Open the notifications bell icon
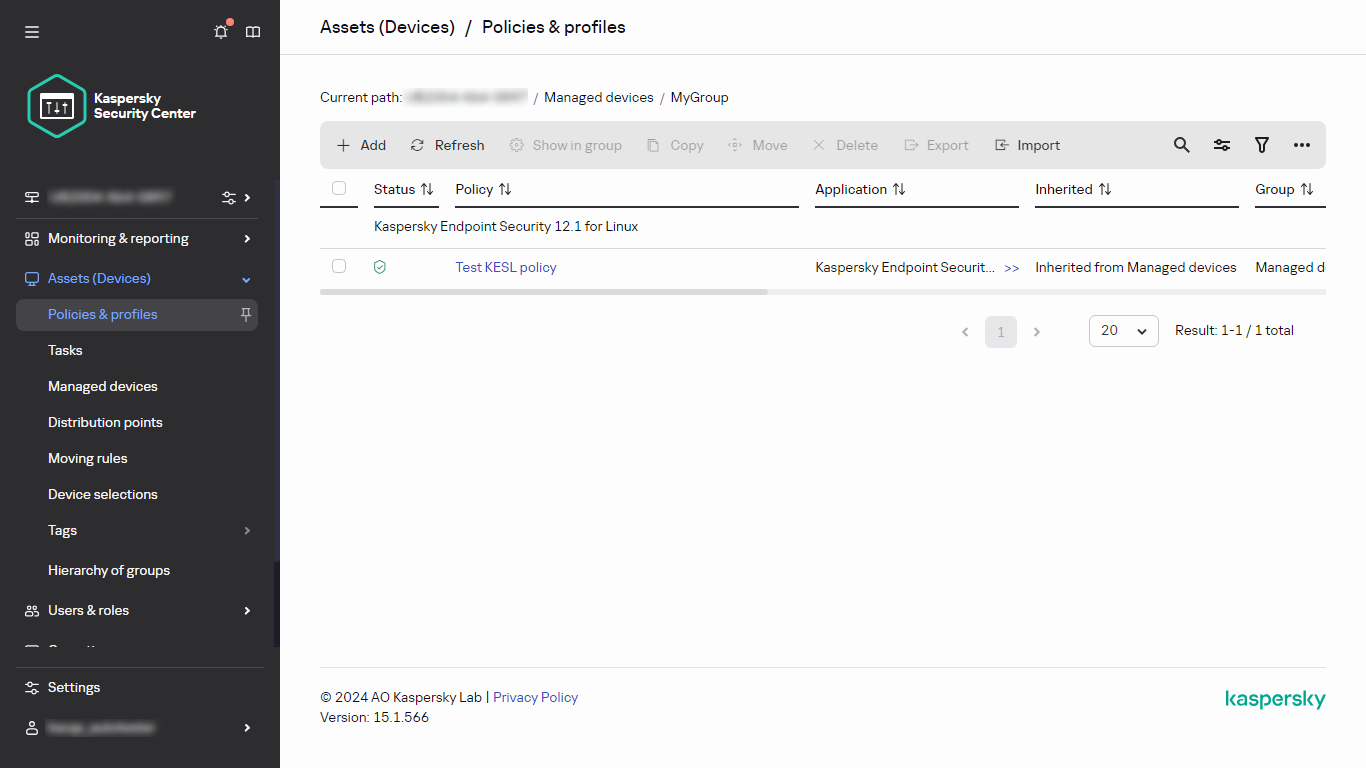Image resolution: width=1366 pixels, height=768 pixels. tap(220, 31)
